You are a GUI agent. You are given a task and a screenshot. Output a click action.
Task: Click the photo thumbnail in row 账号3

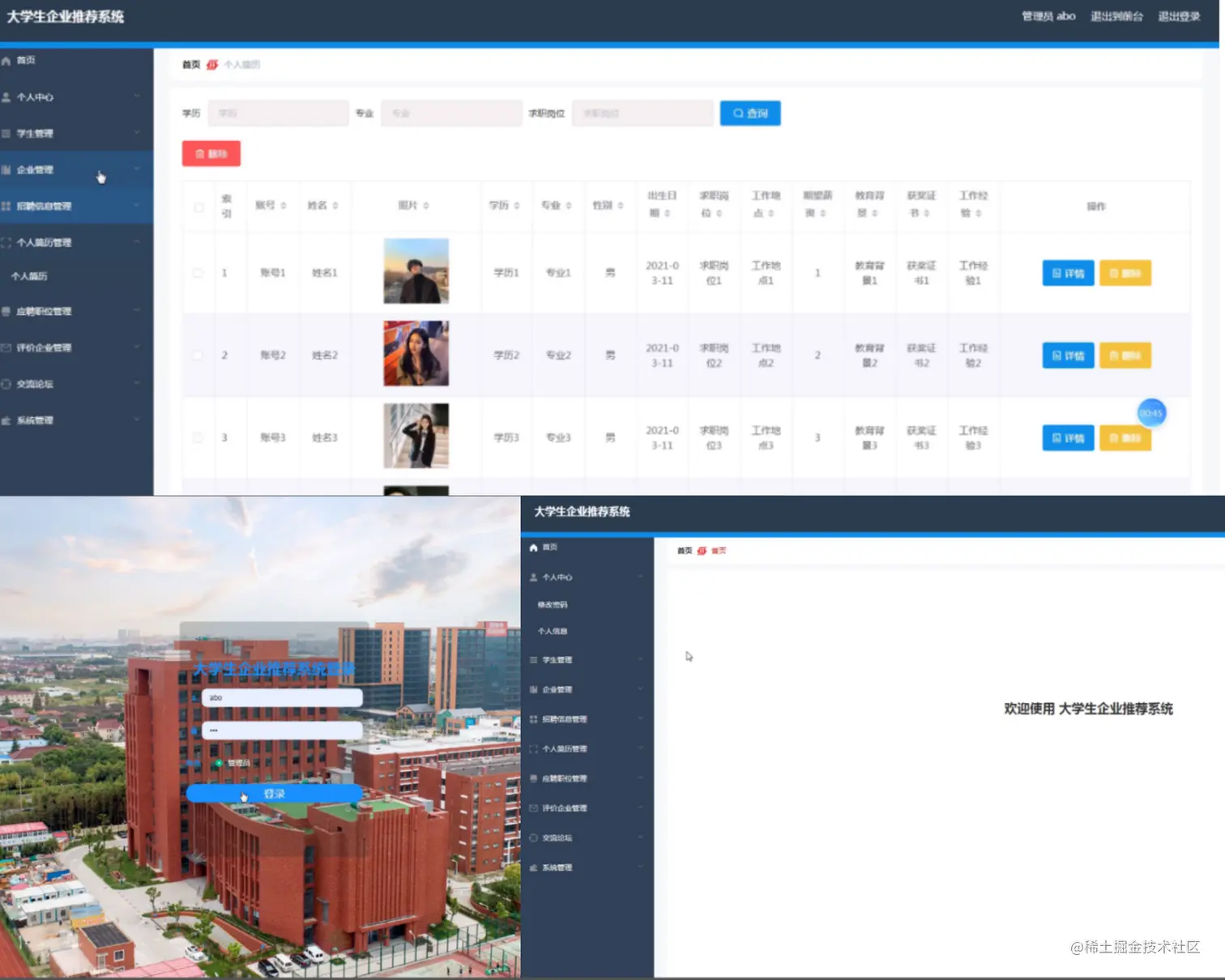click(x=416, y=436)
